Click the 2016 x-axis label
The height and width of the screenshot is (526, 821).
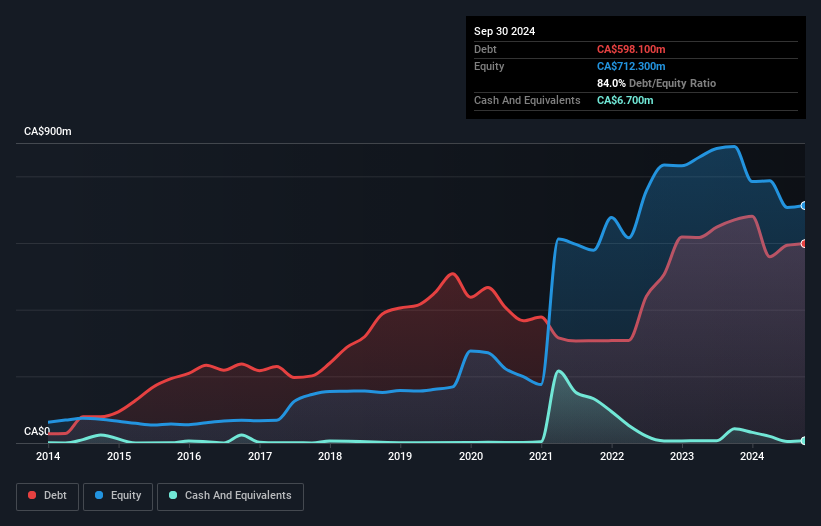pyautogui.click(x=189, y=456)
